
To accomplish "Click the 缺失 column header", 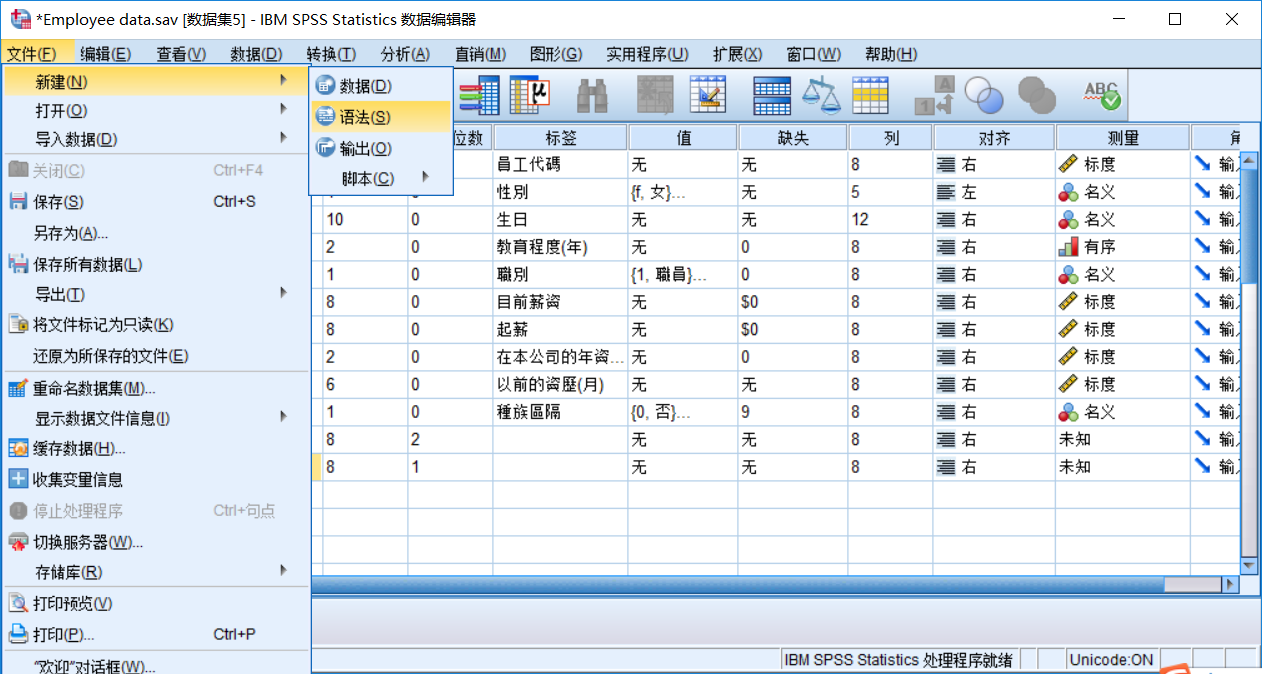I will tap(793, 137).
